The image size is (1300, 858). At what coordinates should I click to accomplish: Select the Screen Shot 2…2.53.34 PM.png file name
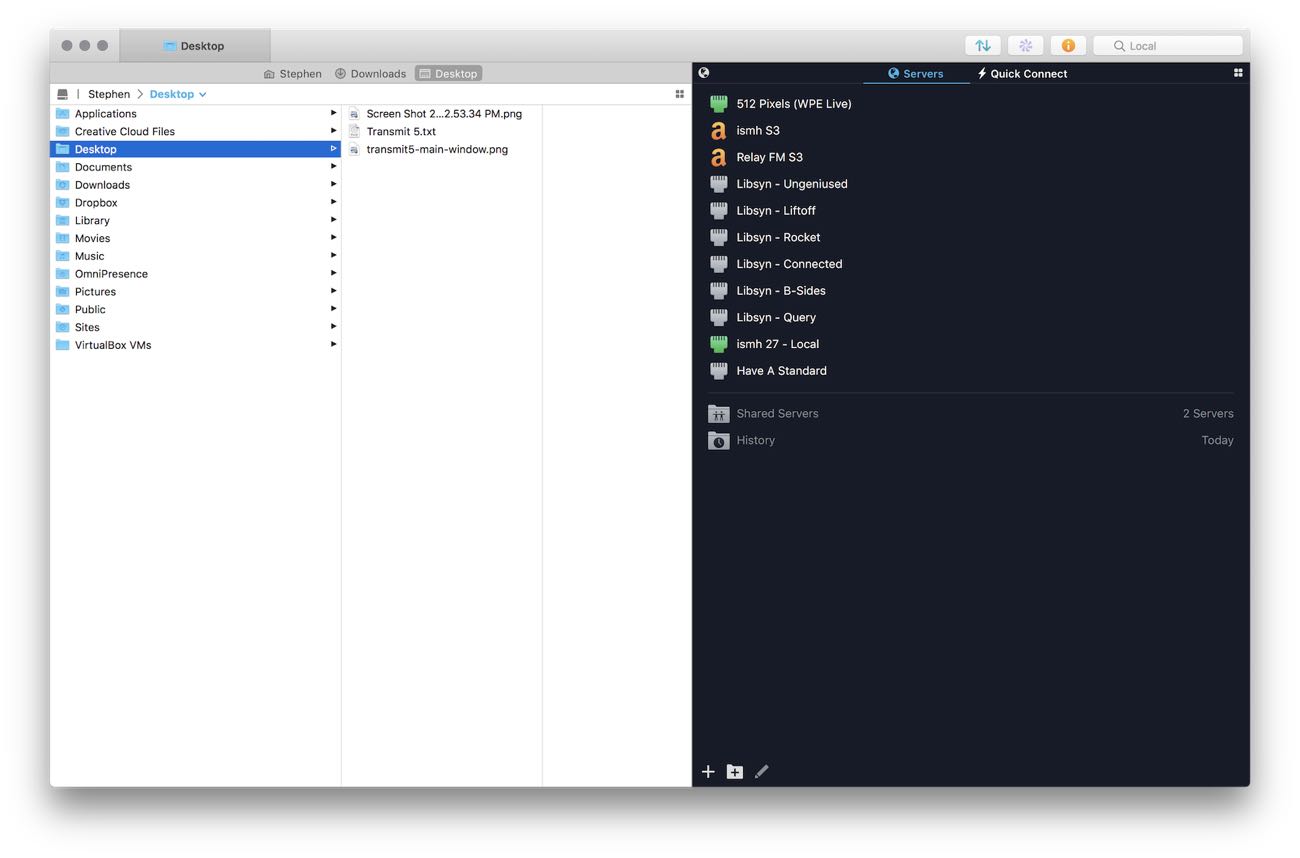444,114
